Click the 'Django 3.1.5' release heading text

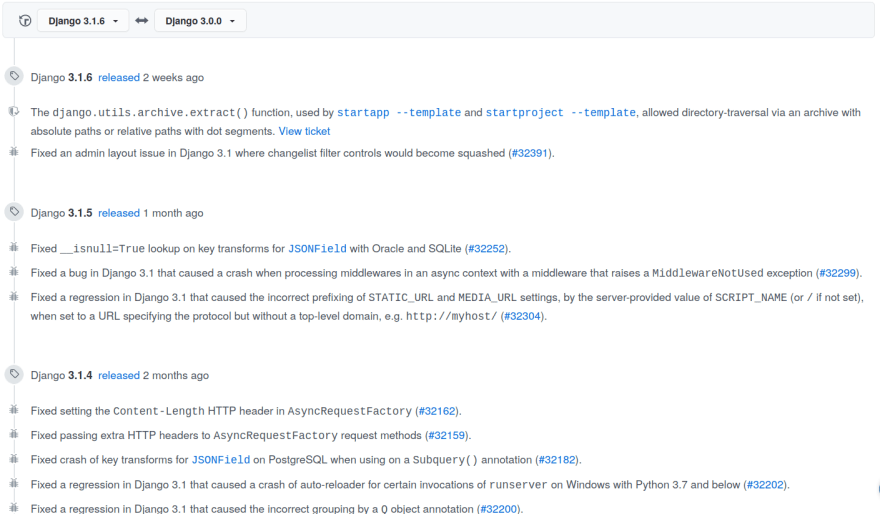point(61,213)
